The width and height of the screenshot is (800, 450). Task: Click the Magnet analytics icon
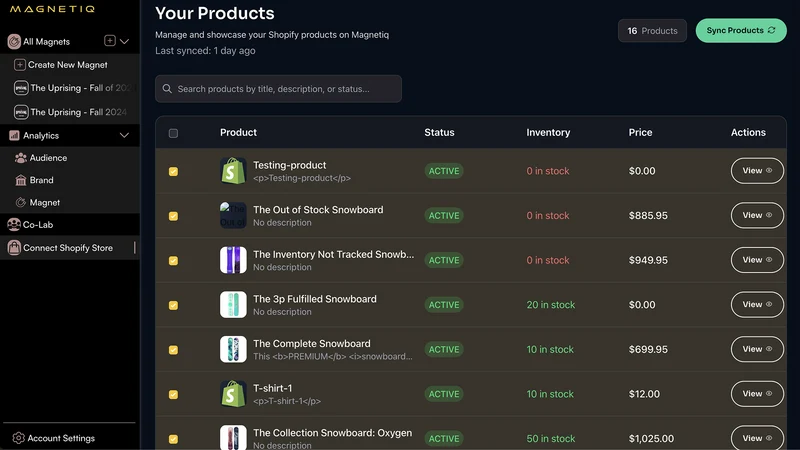[x=20, y=203]
